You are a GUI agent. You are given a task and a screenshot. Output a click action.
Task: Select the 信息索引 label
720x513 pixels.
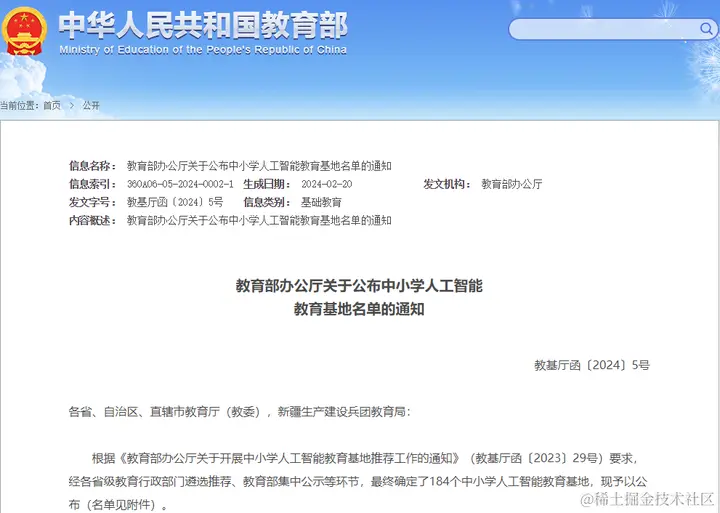point(92,184)
